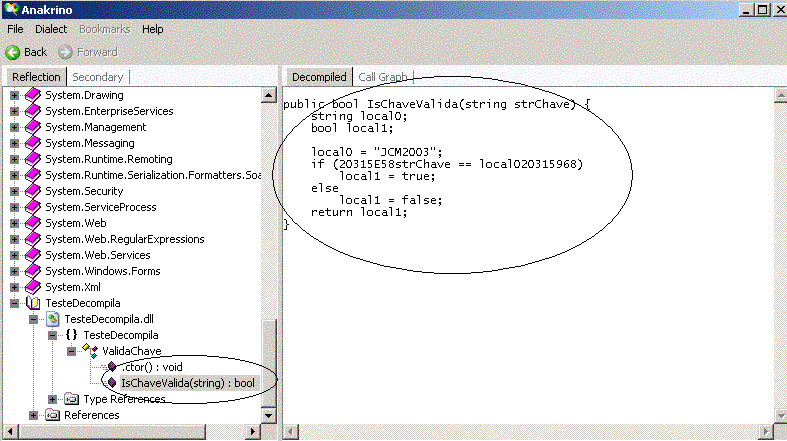Select the .ctor() : void item
Screen dimensions: 787x441
152,367
